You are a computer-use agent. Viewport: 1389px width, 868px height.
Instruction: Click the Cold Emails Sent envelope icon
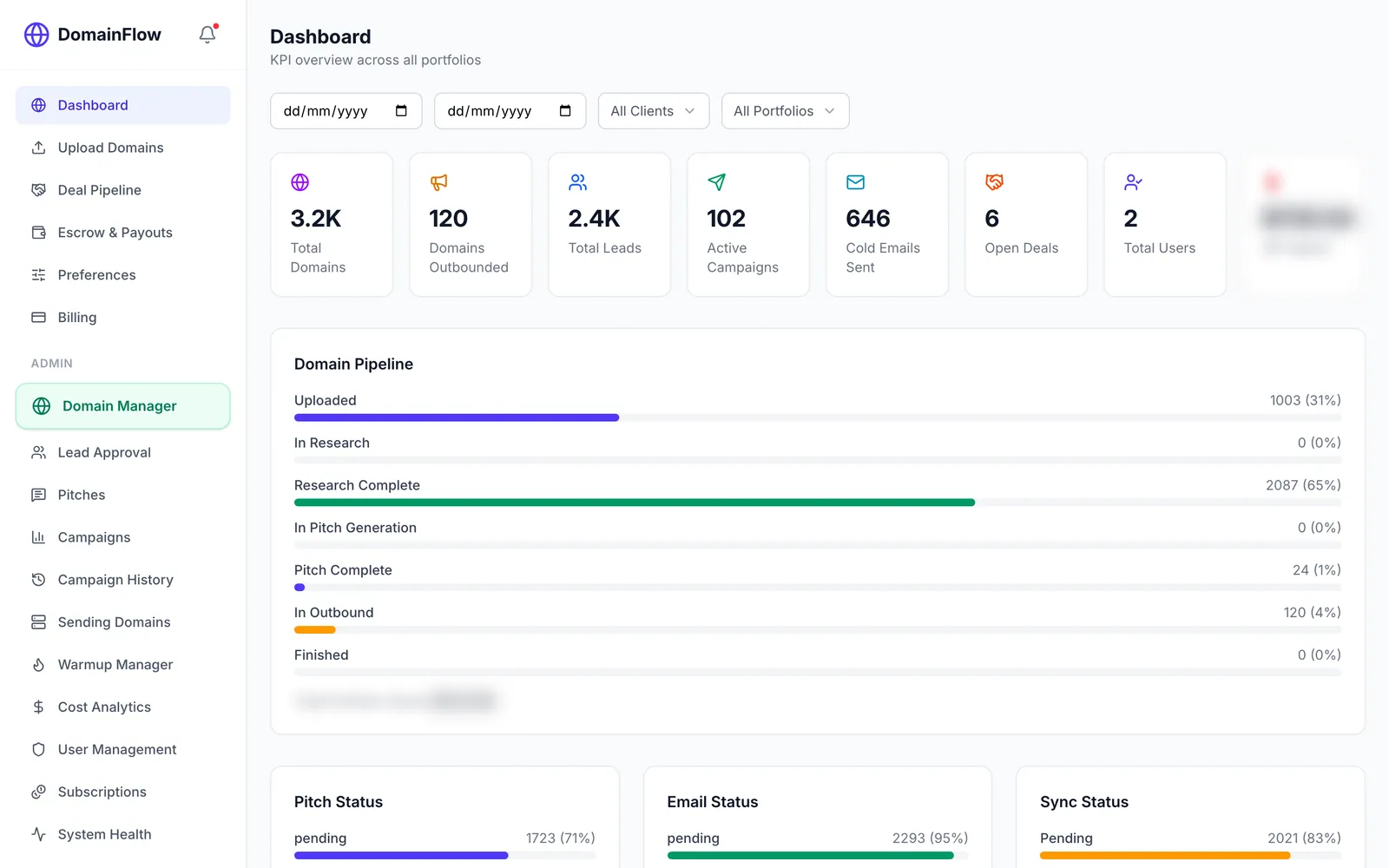[855, 182]
